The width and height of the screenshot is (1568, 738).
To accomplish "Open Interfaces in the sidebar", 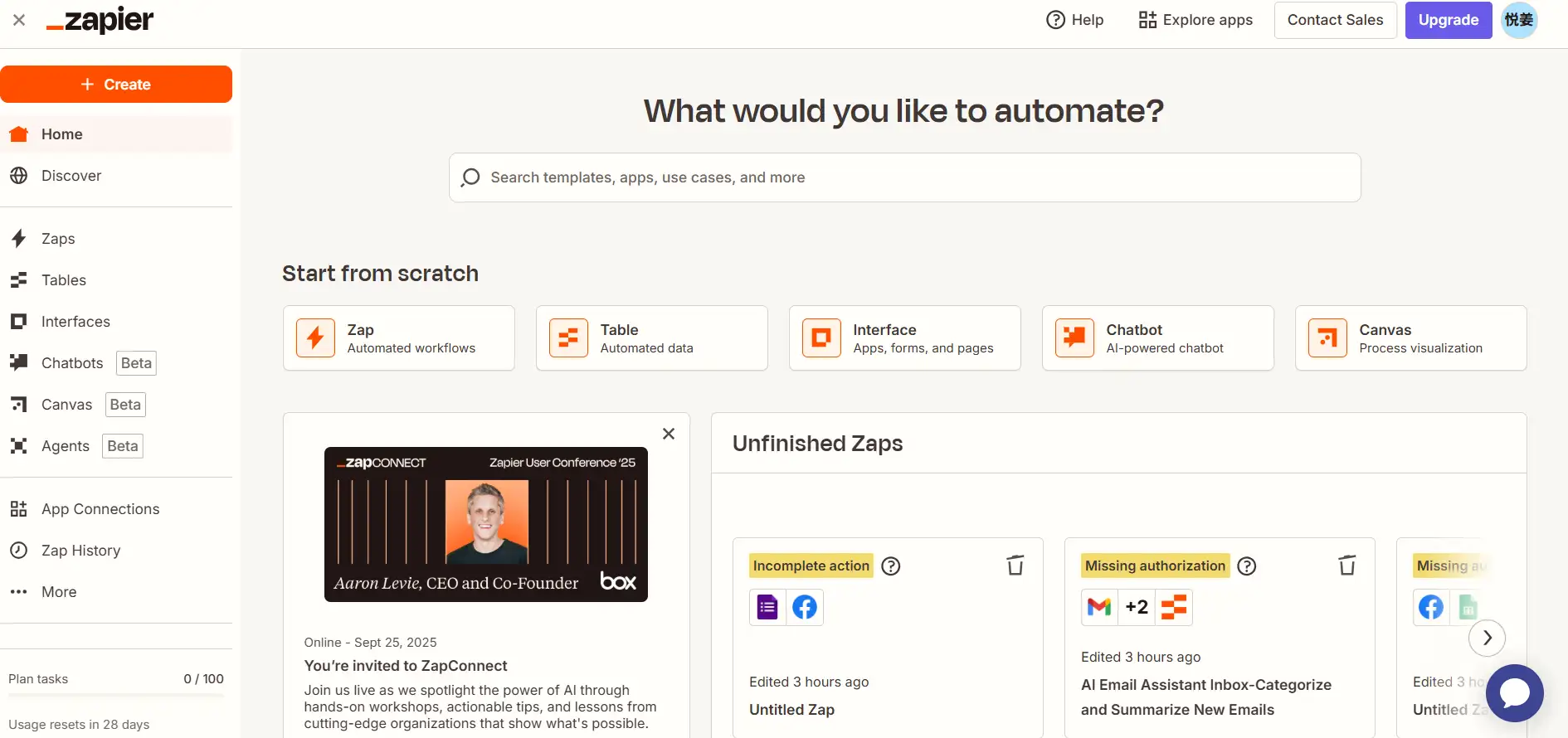I will 116,322.
